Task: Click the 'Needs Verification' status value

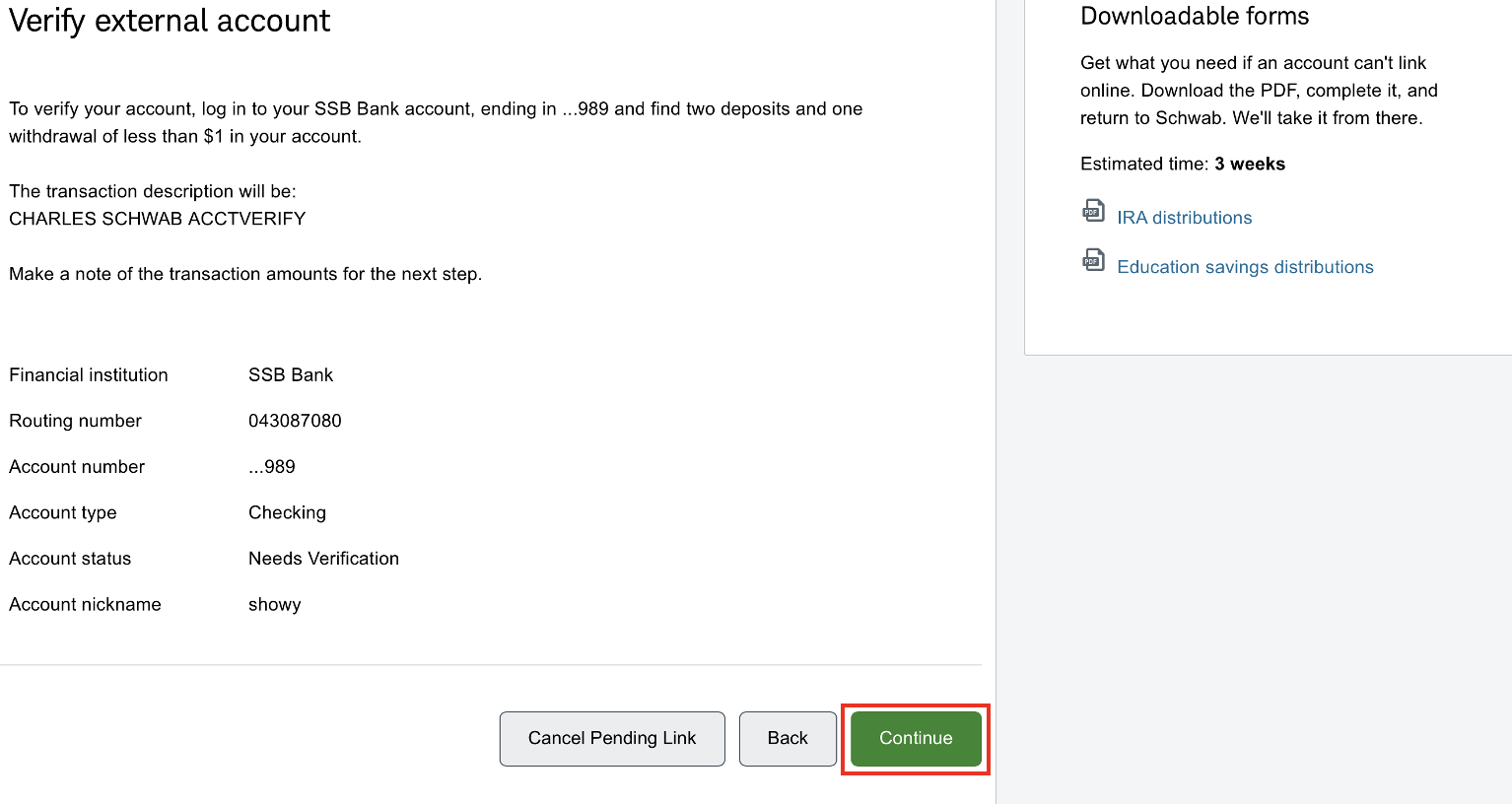Action: pyautogui.click(x=323, y=559)
